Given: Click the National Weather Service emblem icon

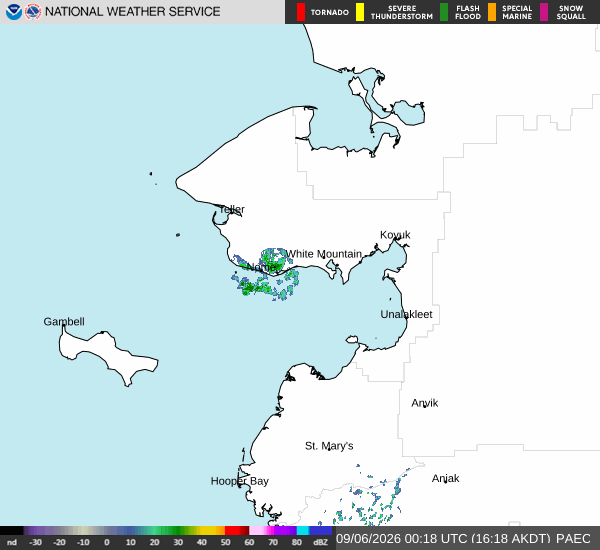Looking at the screenshot, I should [x=33, y=12].
